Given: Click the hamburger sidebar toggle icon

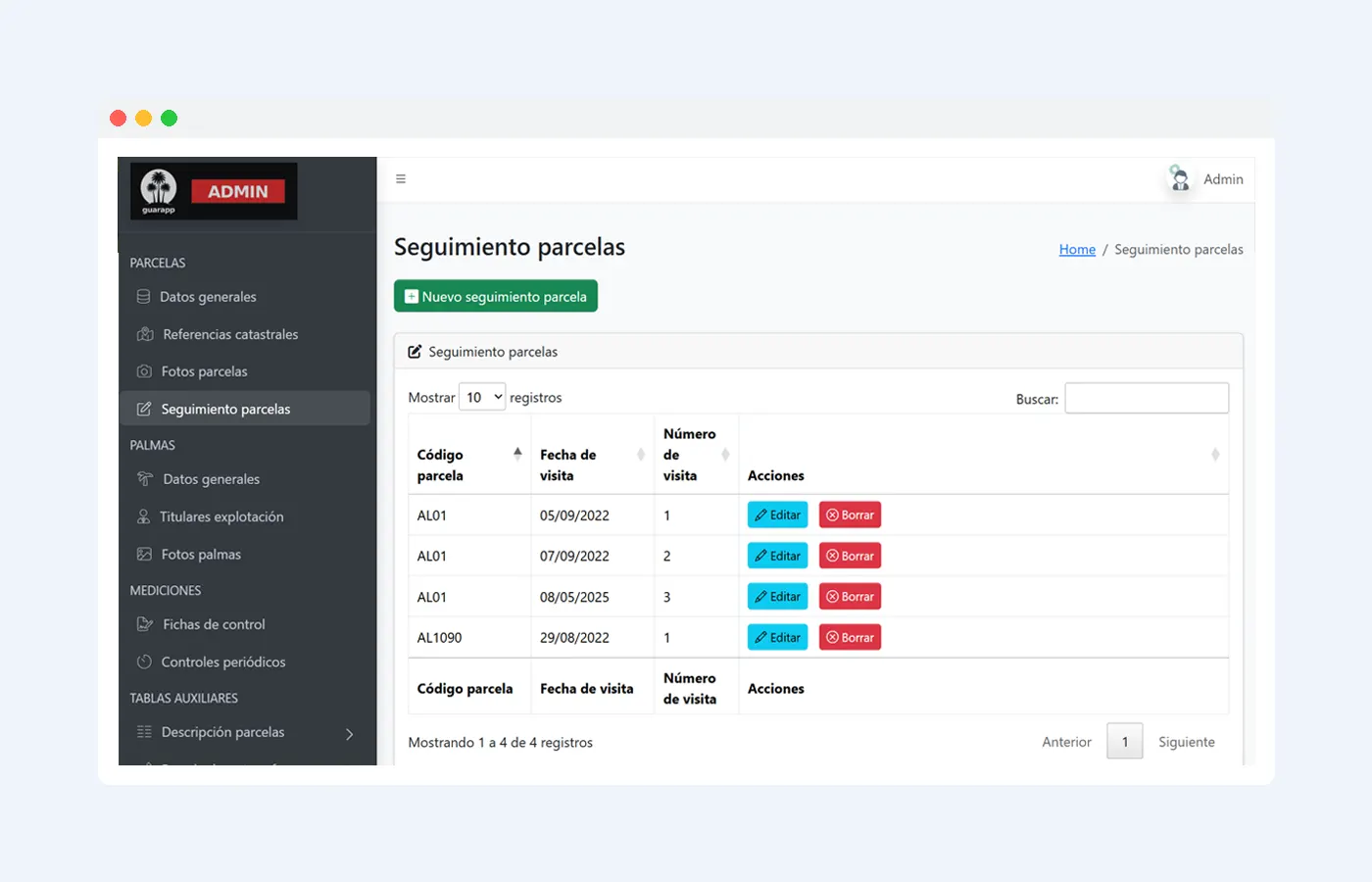Looking at the screenshot, I should [401, 179].
